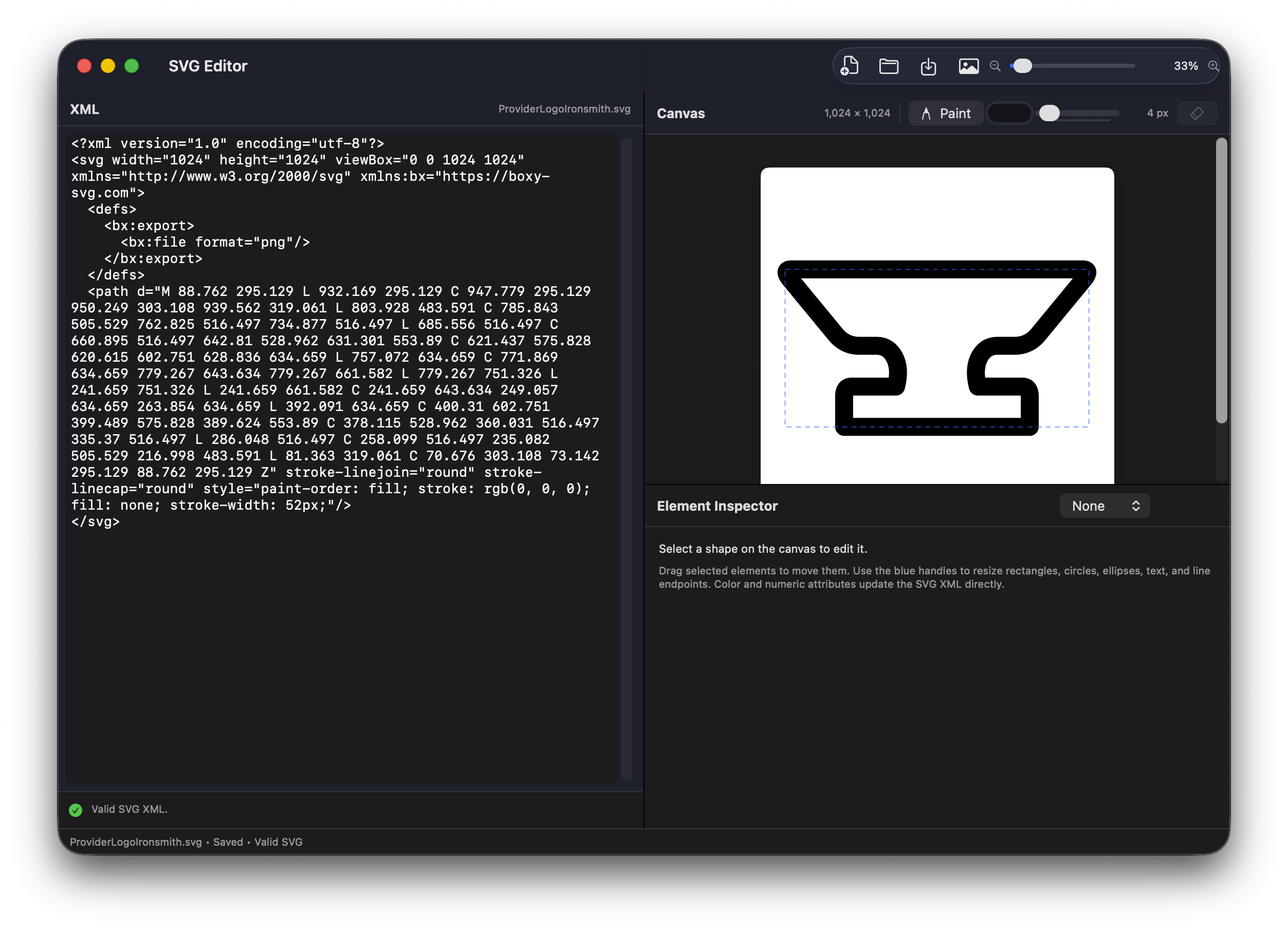
Task: Click the 1,024 × 1,024 canvas size label
Action: (857, 113)
